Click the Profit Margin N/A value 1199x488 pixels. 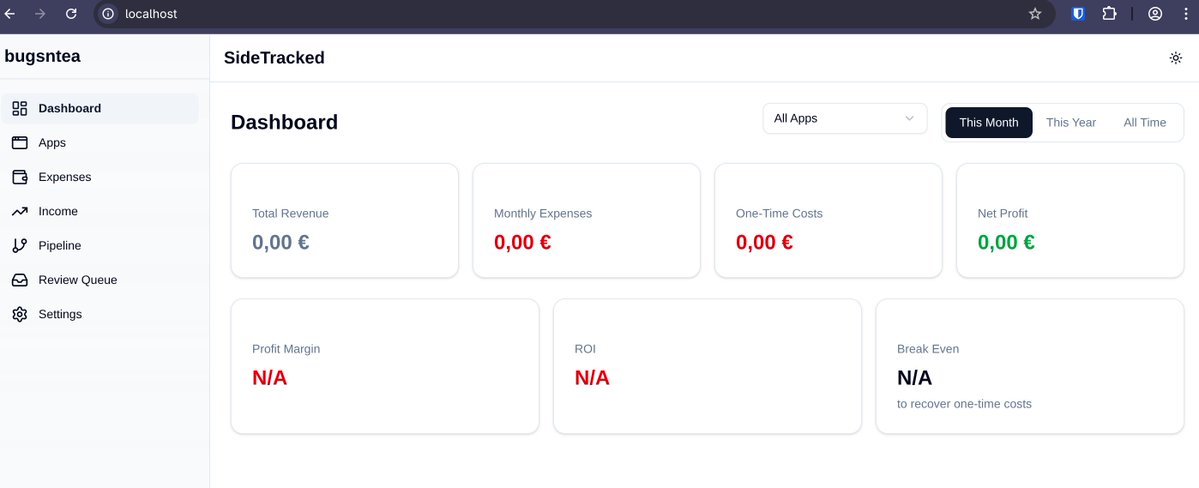pyautogui.click(x=269, y=378)
